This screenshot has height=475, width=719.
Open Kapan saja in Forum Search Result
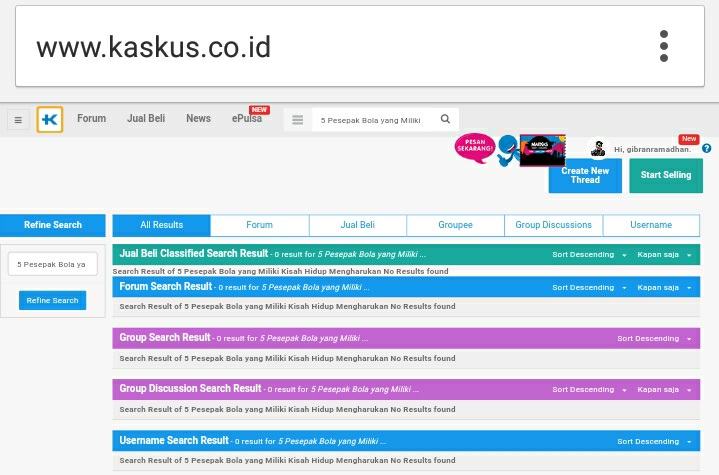[x=664, y=287]
